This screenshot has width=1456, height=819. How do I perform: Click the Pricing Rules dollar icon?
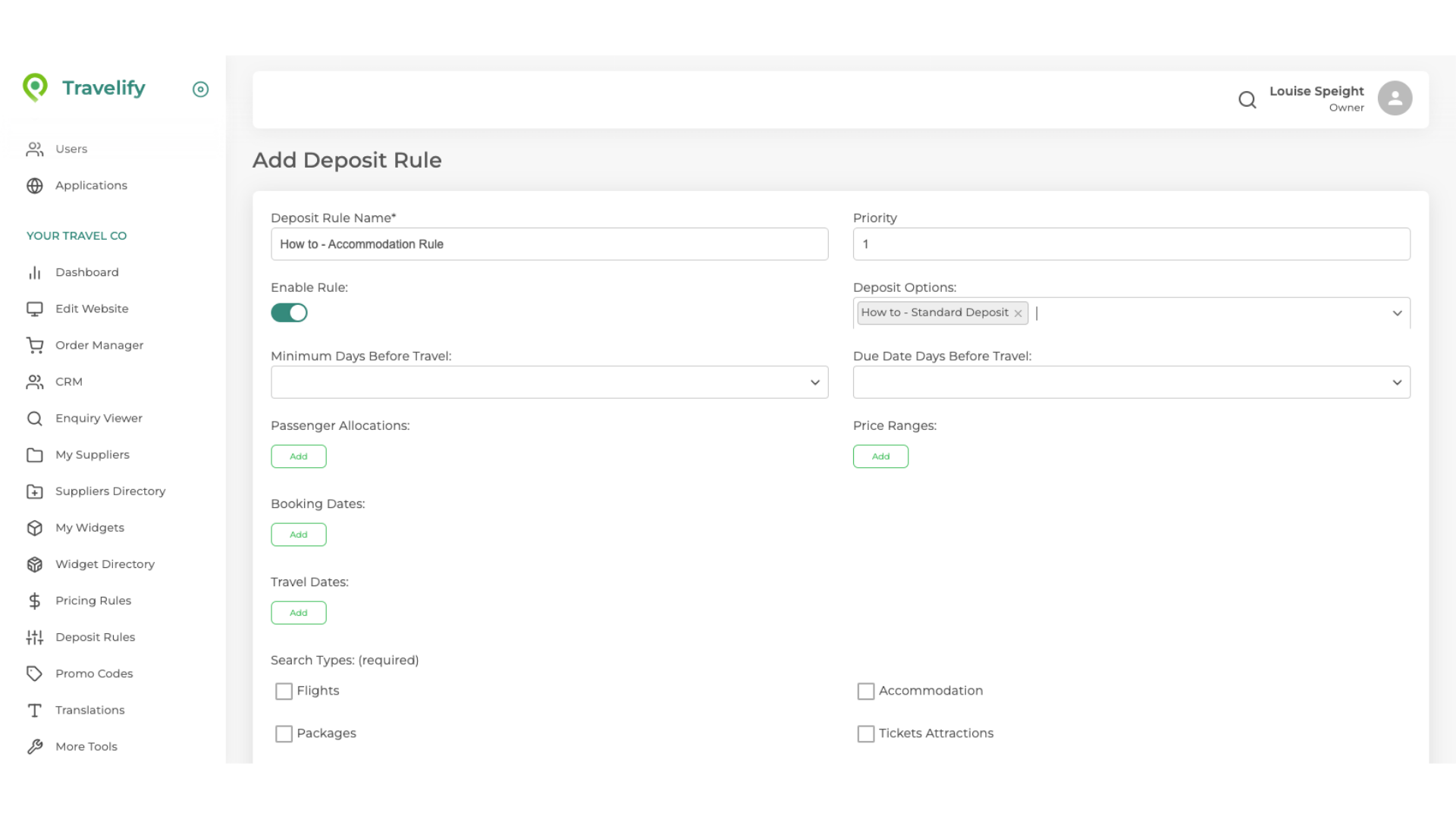35,601
